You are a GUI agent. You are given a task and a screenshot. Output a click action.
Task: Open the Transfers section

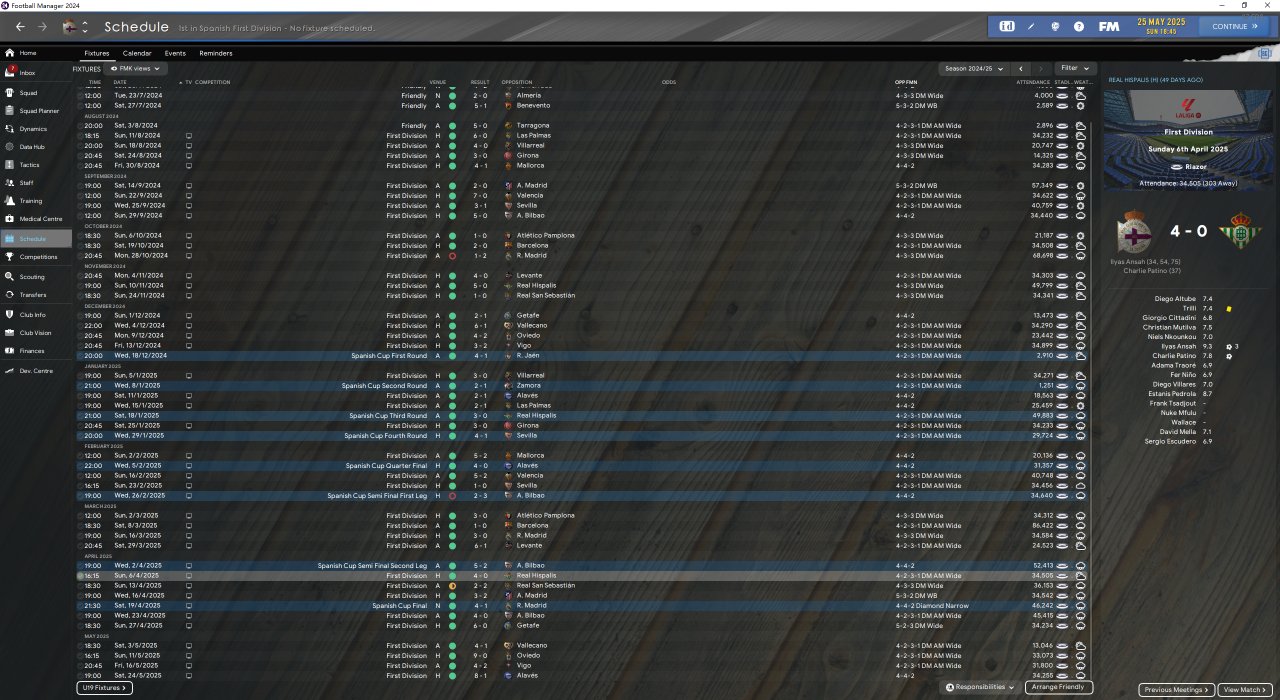tap(32, 295)
